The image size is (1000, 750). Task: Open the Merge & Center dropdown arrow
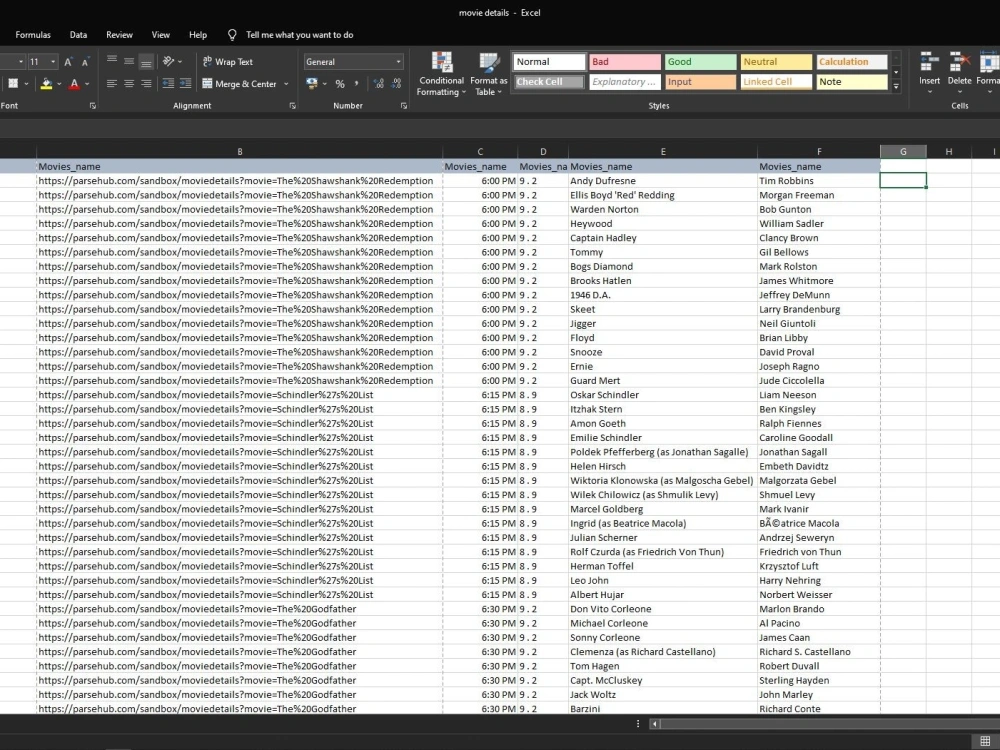286,84
